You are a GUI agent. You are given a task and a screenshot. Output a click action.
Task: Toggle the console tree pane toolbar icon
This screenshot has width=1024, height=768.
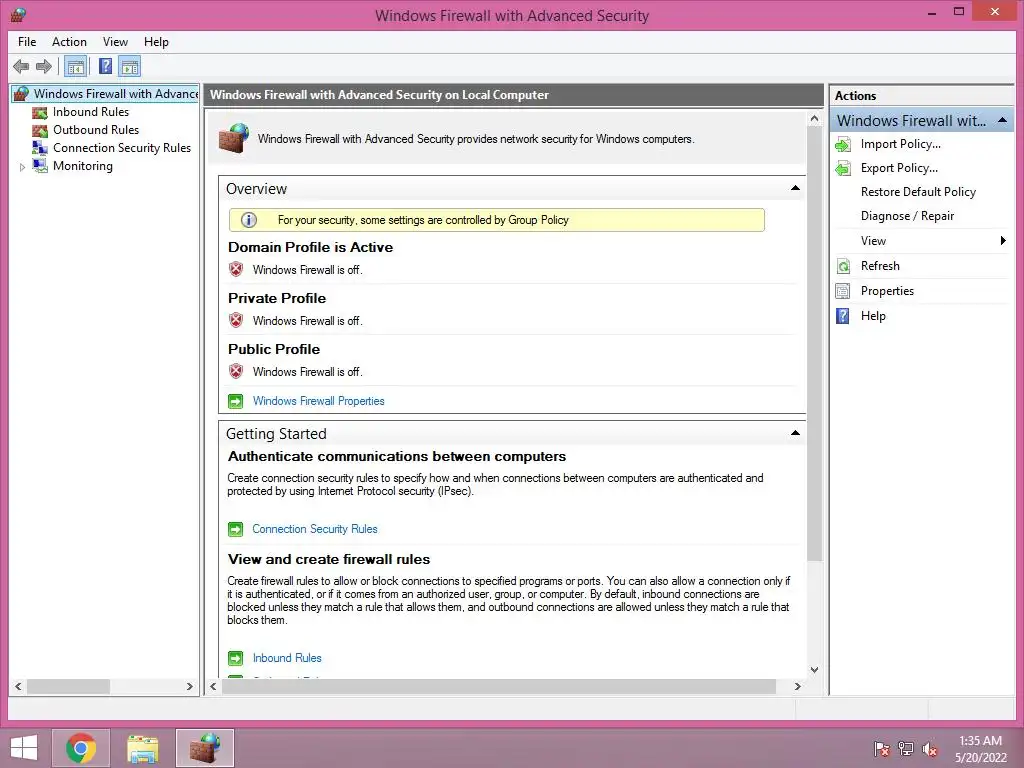76,67
